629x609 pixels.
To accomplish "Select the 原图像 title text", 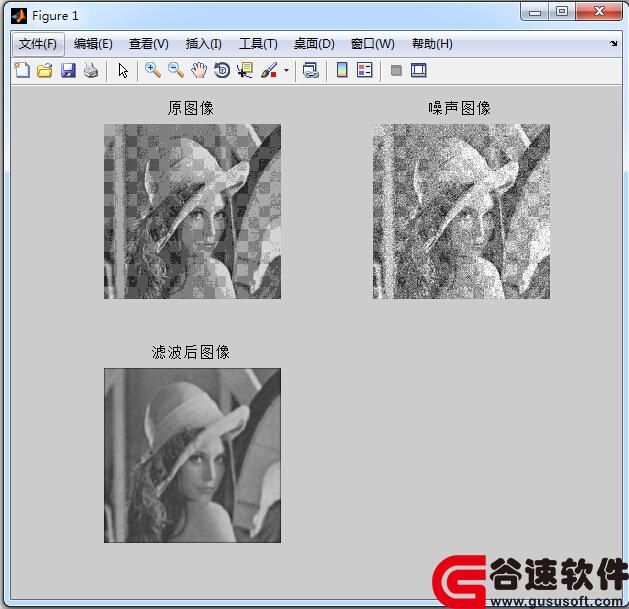I will (191, 108).
